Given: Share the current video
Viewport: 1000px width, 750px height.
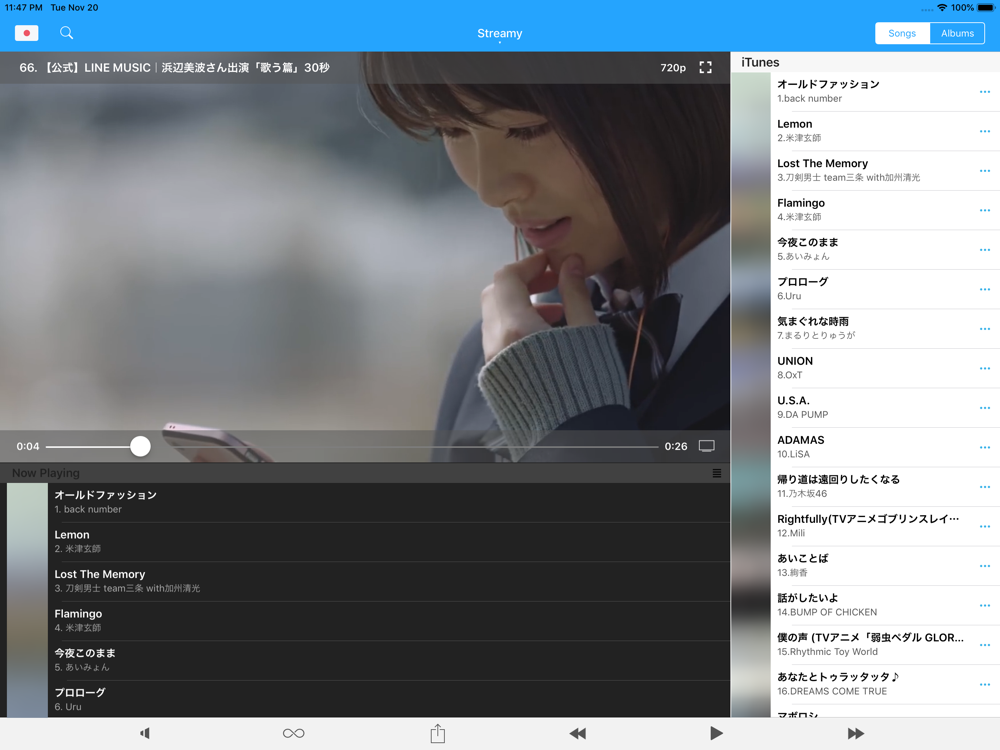Looking at the screenshot, I should pyautogui.click(x=438, y=733).
